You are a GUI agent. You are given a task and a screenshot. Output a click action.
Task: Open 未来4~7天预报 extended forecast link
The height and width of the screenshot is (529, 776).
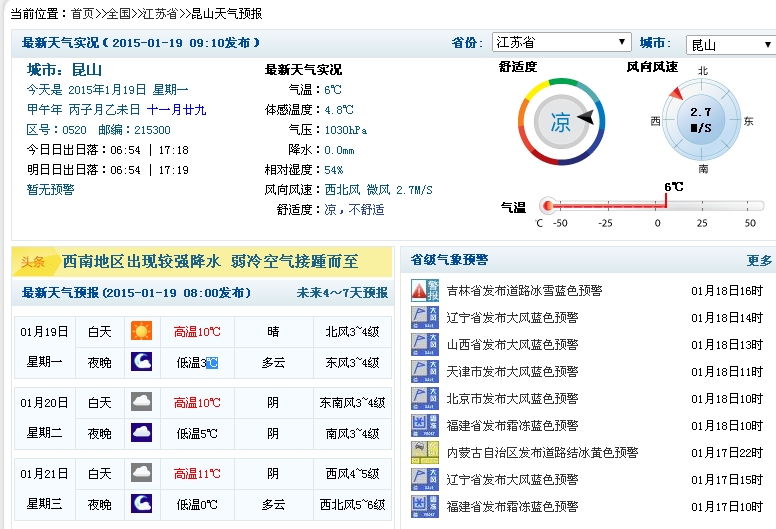341,293
